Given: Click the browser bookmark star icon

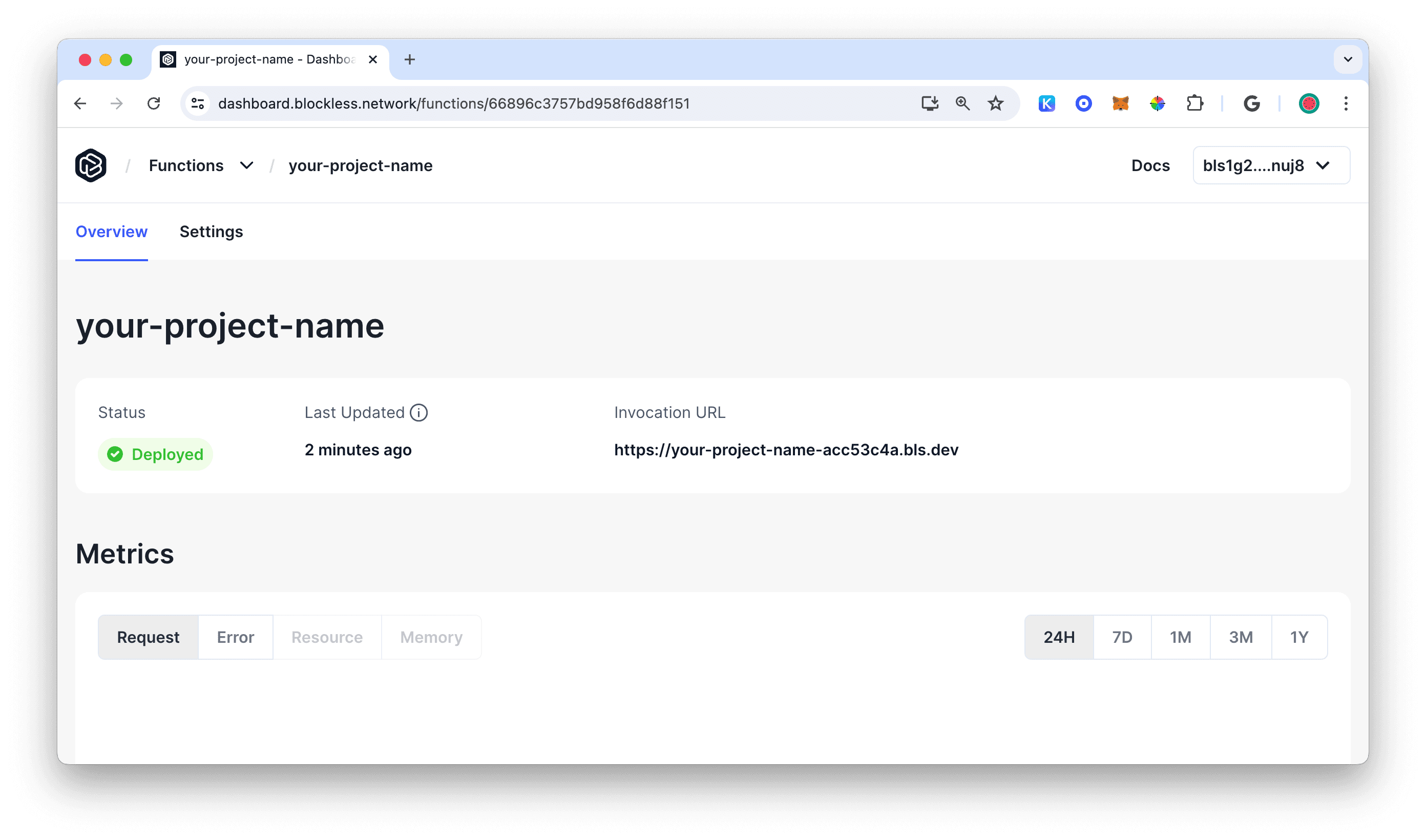Looking at the screenshot, I should [997, 103].
